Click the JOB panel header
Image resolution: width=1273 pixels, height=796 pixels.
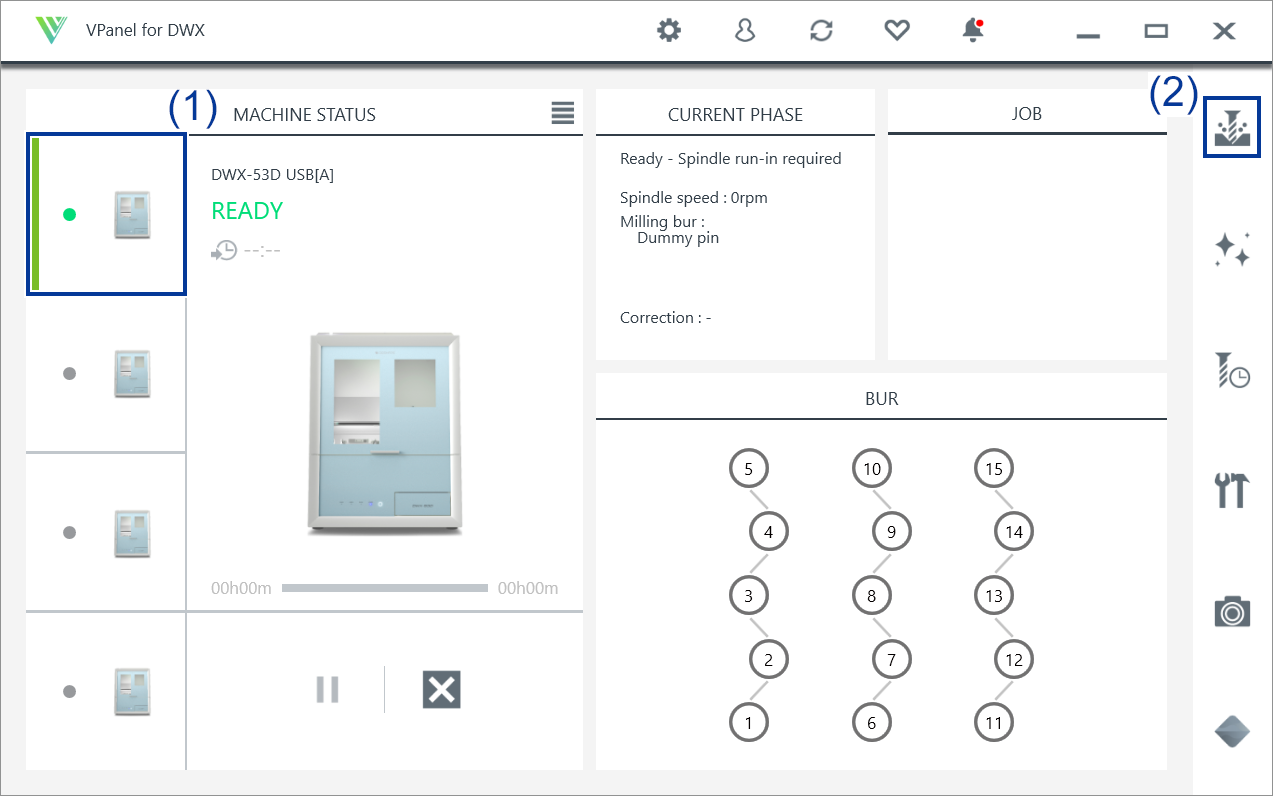click(1027, 113)
